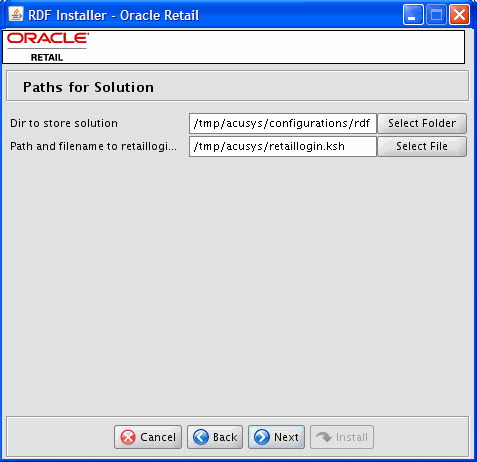The height and width of the screenshot is (462, 477).
Task: Focus the retaillogin.ksh path field
Action: coord(283,146)
